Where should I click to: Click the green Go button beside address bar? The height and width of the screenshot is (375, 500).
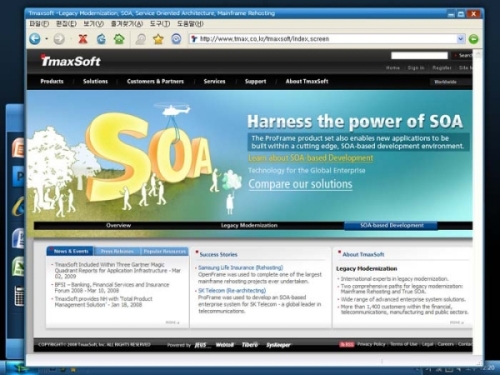tap(473, 39)
